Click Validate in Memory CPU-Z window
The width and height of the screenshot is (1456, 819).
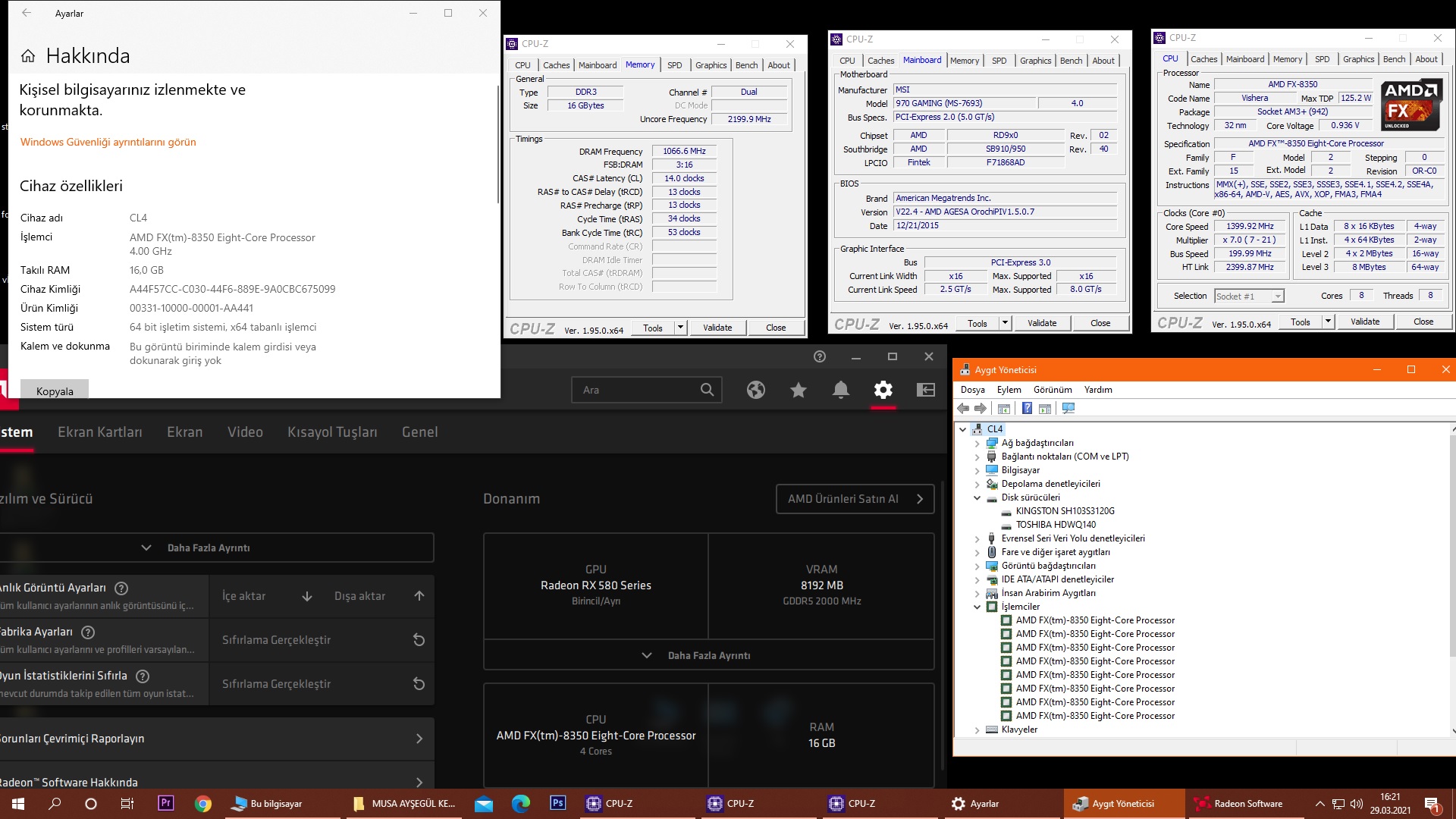717,328
